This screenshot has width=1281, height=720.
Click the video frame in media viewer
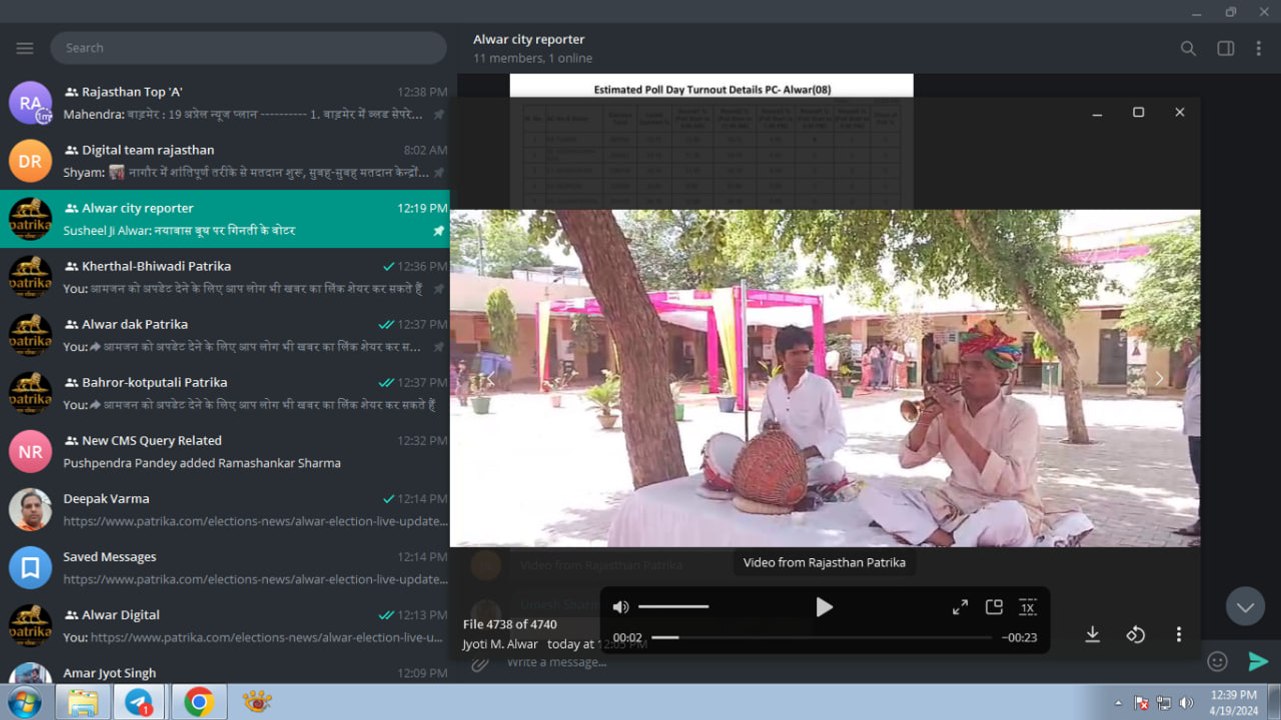(825, 378)
